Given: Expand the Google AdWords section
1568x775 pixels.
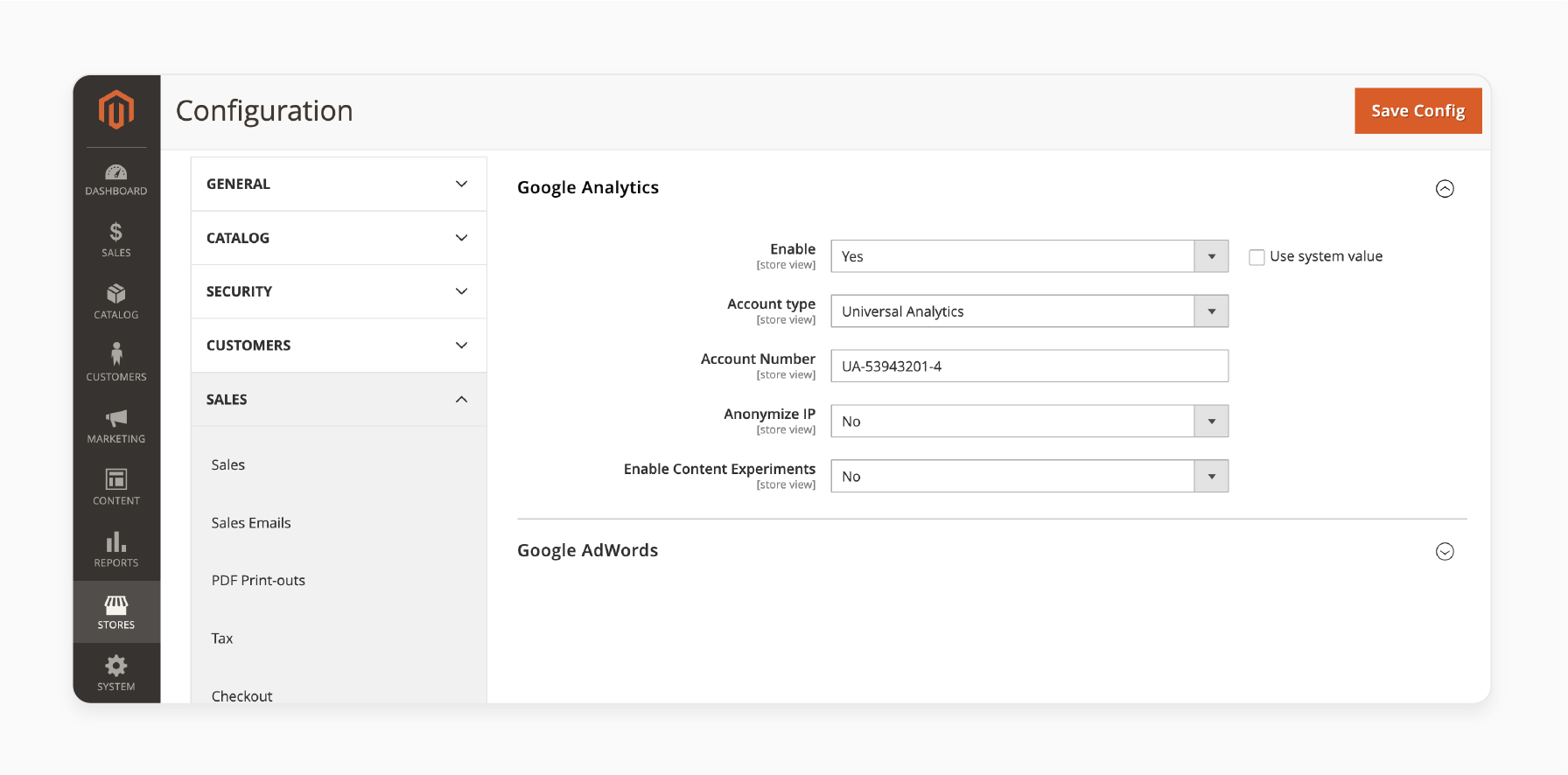Looking at the screenshot, I should (x=1445, y=552).
